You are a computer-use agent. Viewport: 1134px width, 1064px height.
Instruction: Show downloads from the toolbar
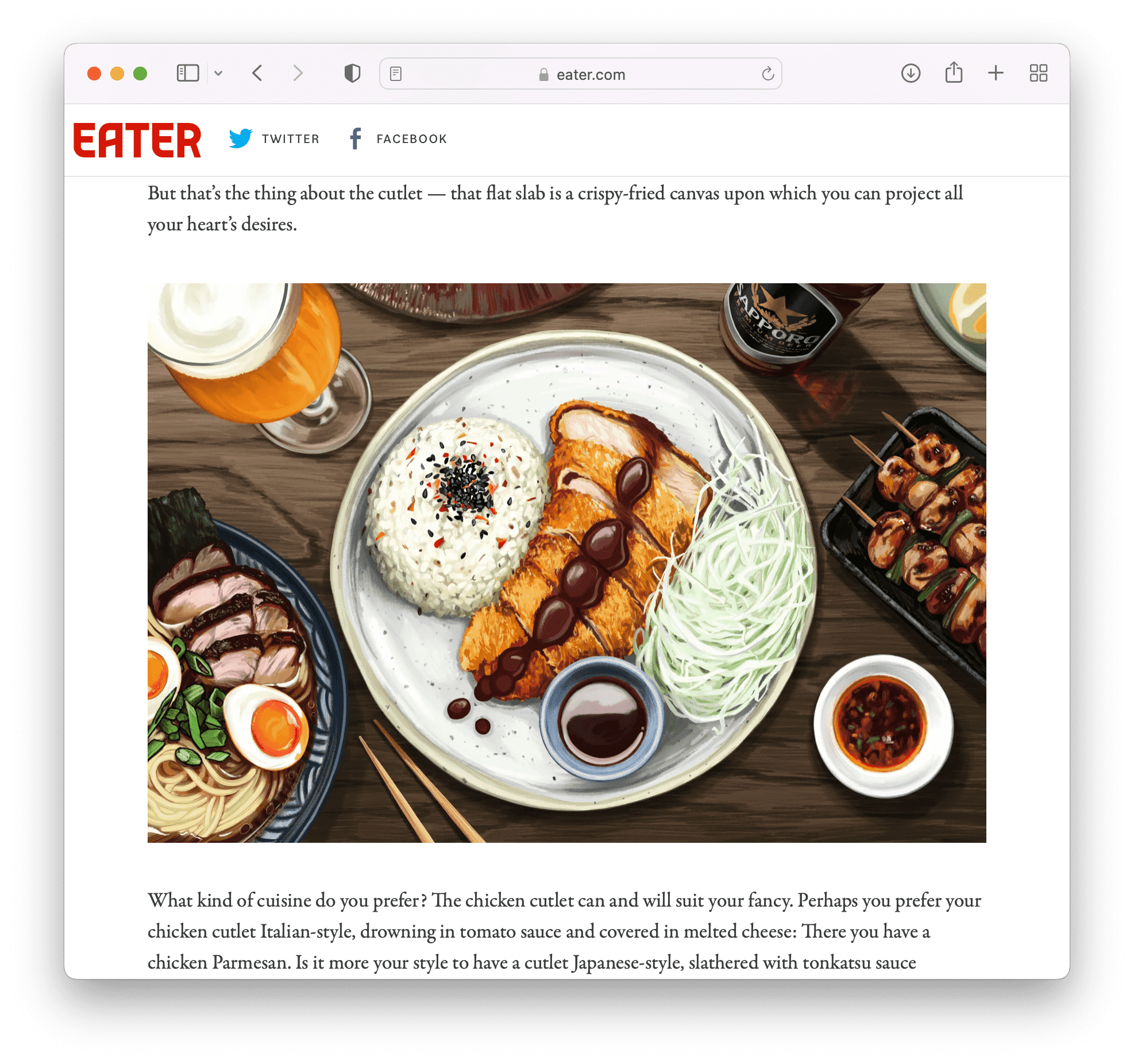pyautogui.click(x=911, y=73)
